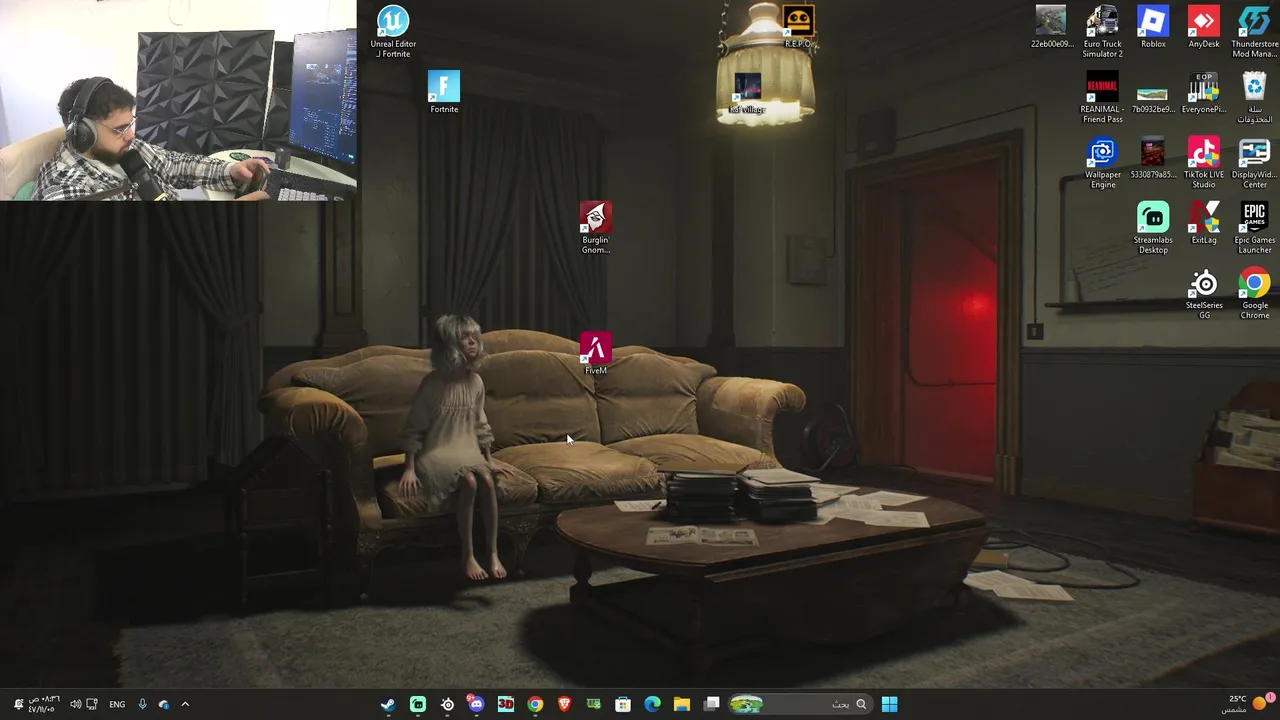
Task: Show hidden system tray icons
Action: [185, 704]
